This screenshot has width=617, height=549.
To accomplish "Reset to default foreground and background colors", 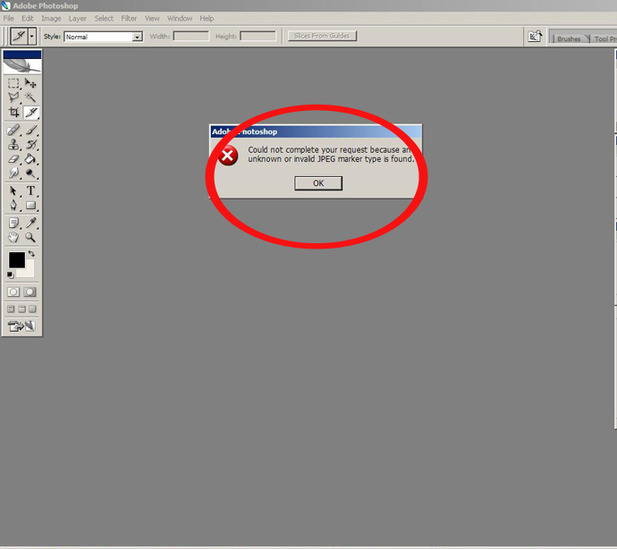I will tap(10, 275).
